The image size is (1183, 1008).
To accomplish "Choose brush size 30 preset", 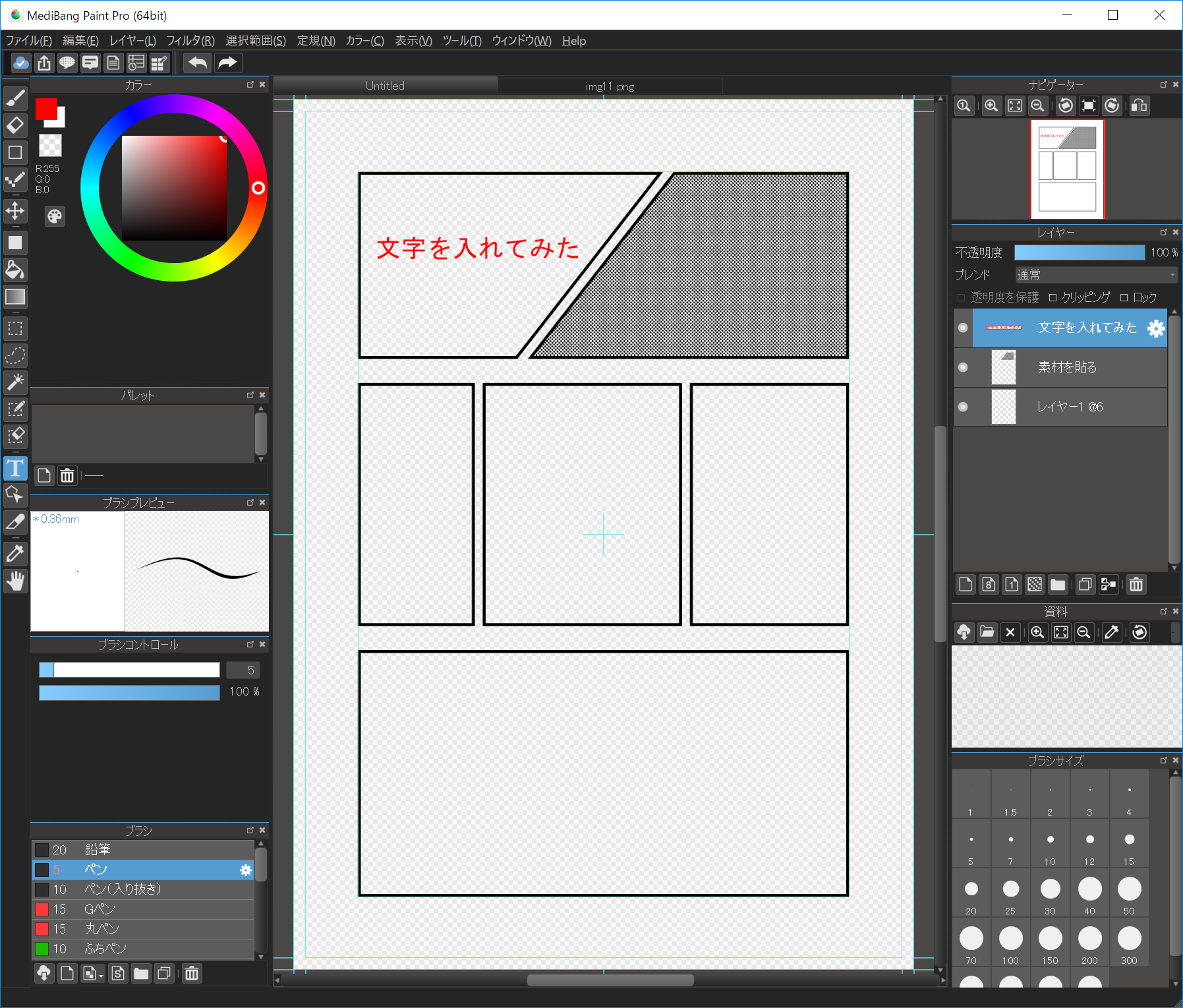I will click(1050, 893).
